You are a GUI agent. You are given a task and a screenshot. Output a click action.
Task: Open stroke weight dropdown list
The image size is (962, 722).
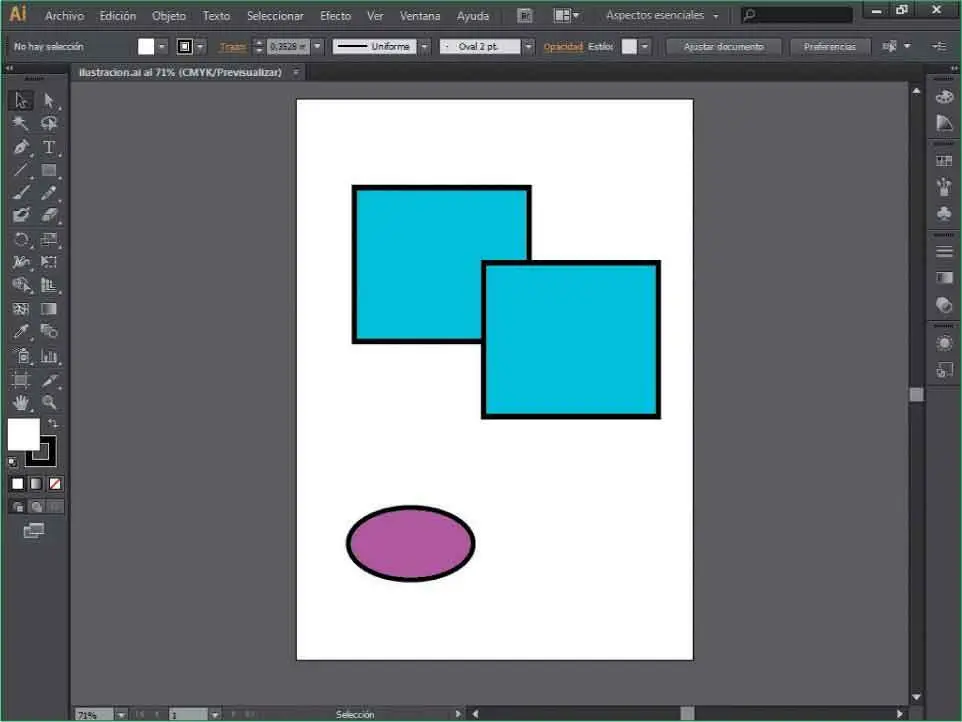point(317,47)
